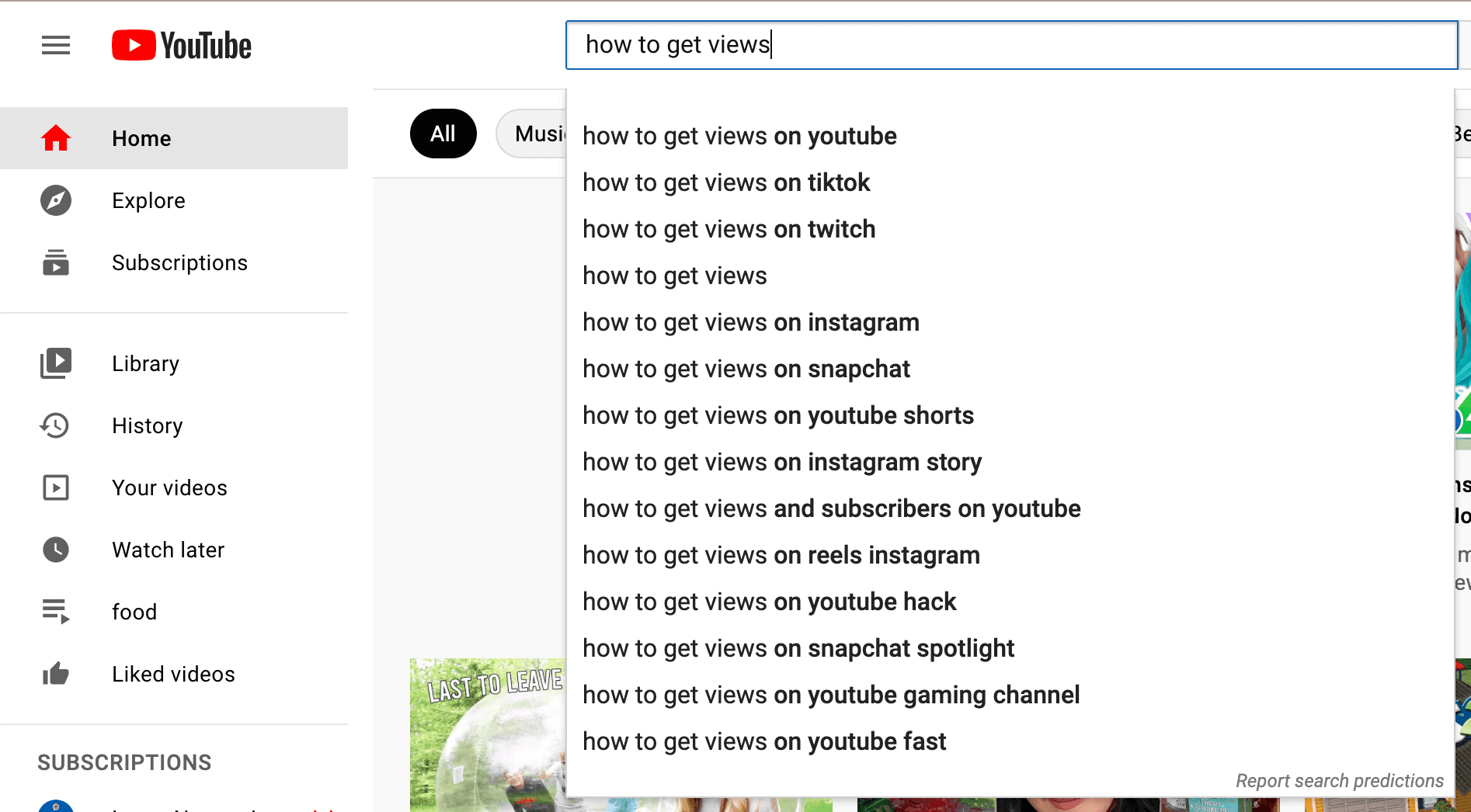
Task: Select suggestion 'how to get views on youtube'
Action: pyautogui.click(x=739, y=136)
